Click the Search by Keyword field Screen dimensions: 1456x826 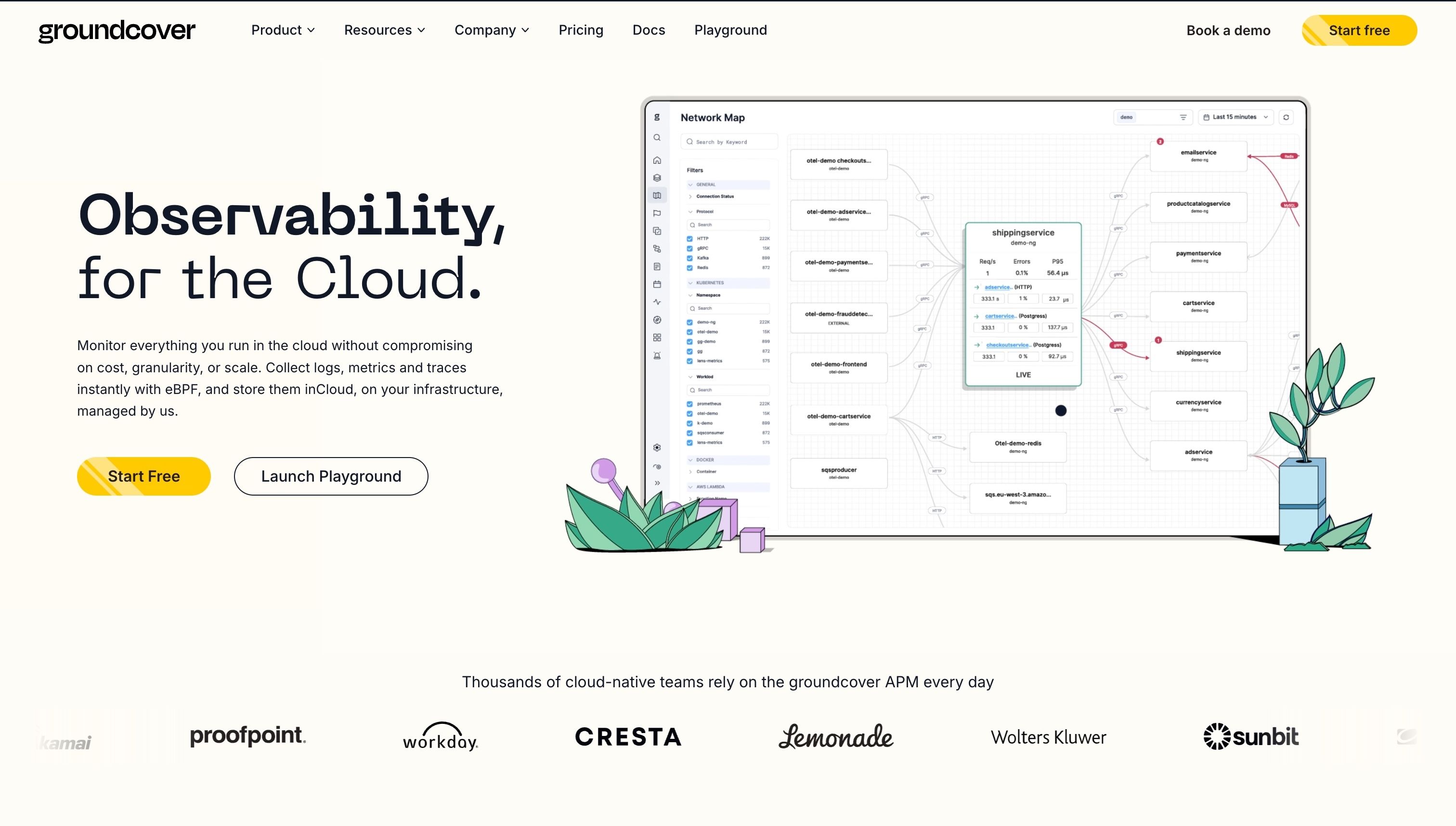coord(729,142)
